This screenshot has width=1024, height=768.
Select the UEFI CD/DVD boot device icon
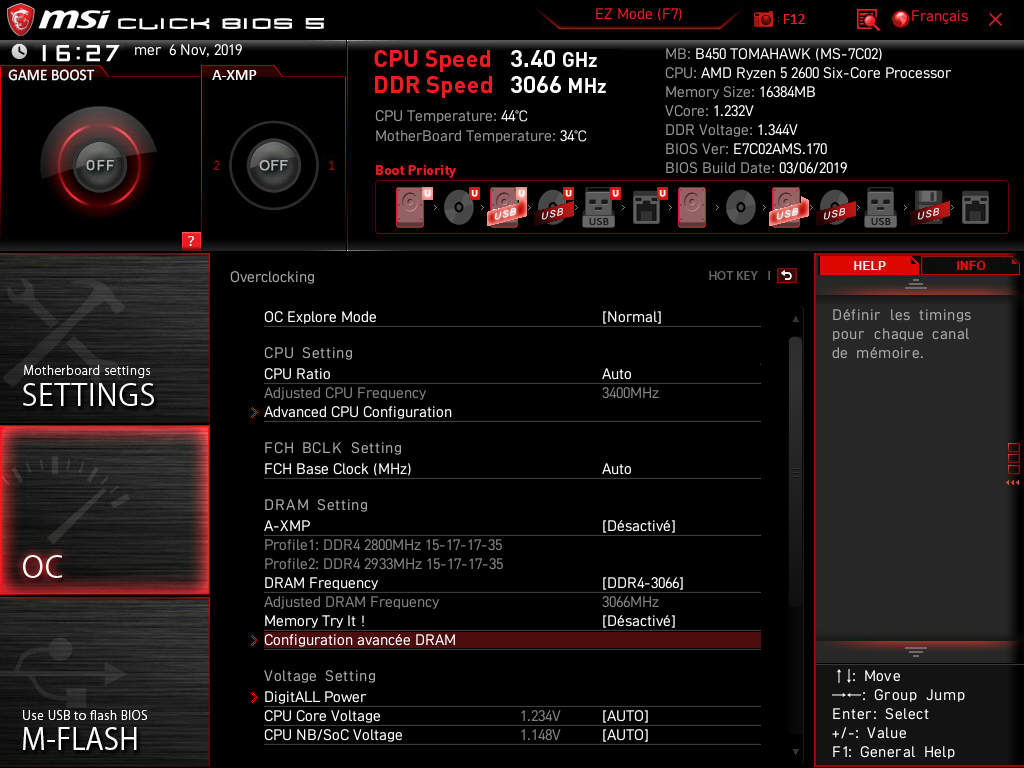(x=460, y=207)
